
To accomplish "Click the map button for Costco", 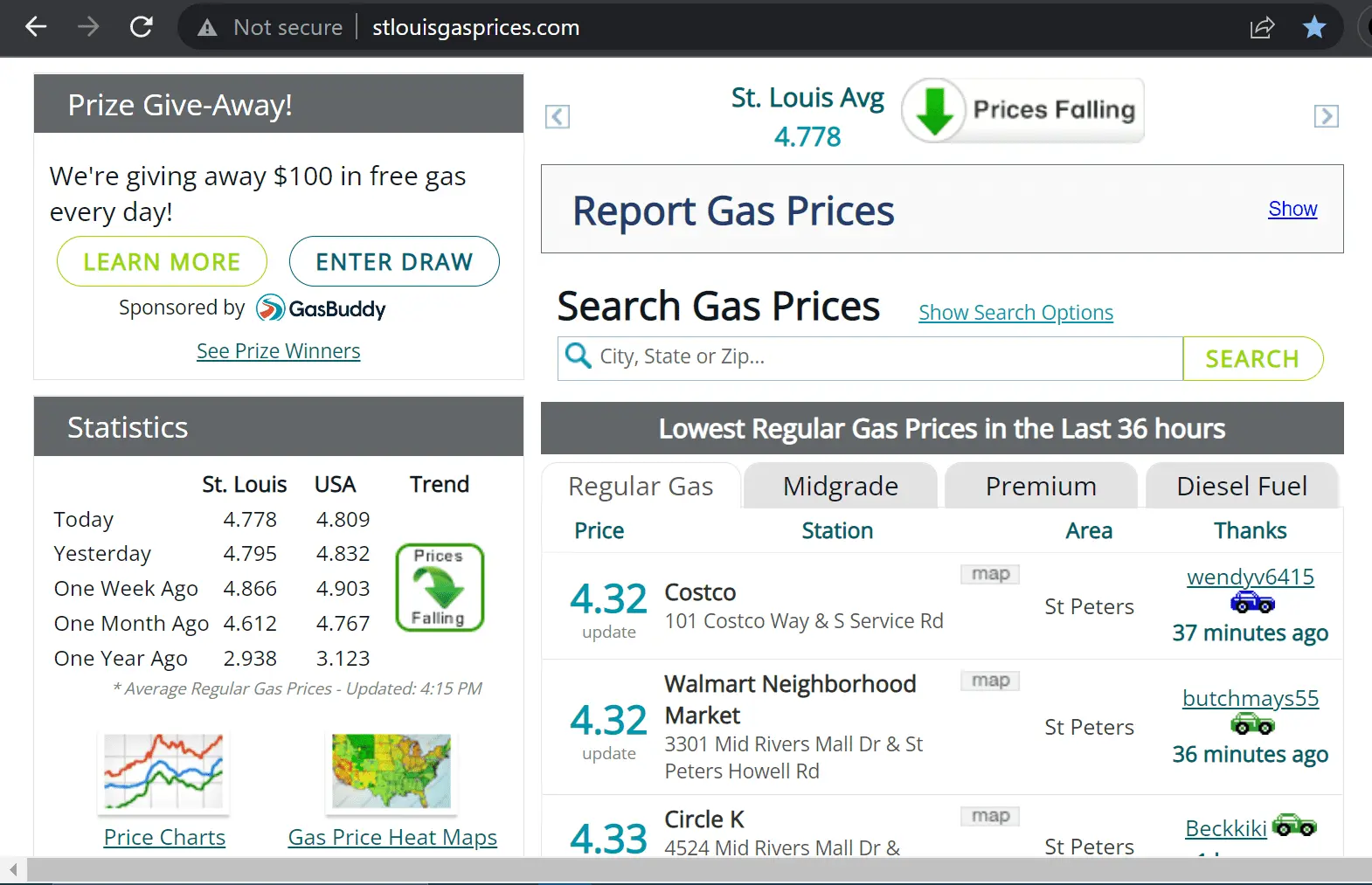I will pyautogui.click(x=990, y=574).
